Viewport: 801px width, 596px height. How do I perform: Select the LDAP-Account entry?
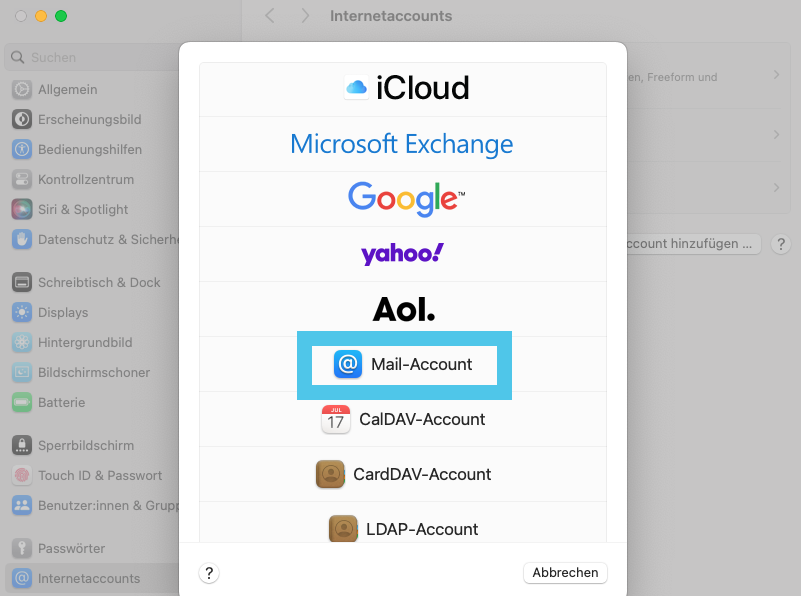(x=403, y=522)
